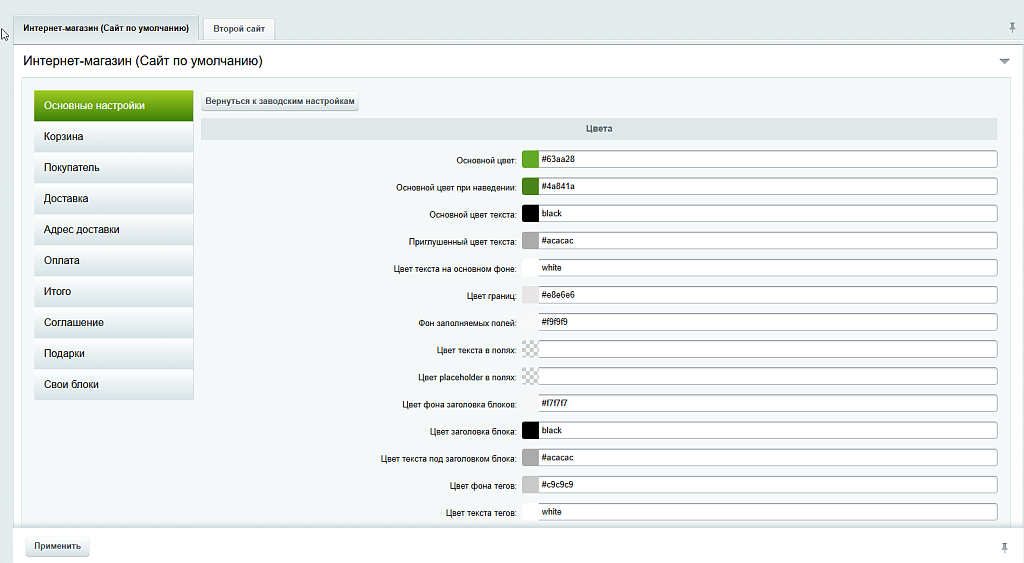The image size is (1024, 563).
Task: Open the Цвет границ swatch
Action: coord(530,295)
